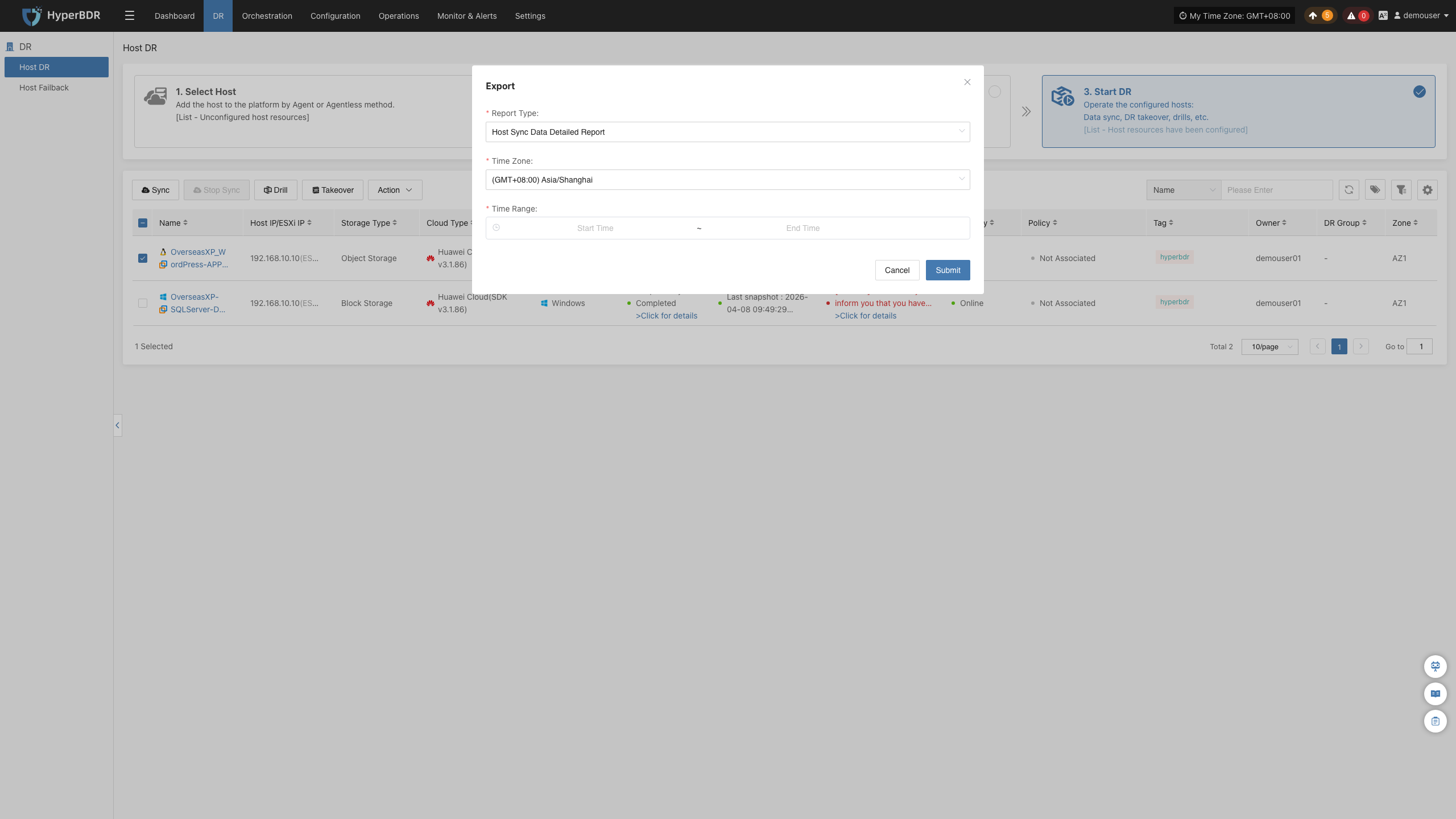Open the advanced filter icon
Viewport: 1456px width, 819px height.
(x=1401, y=190)
